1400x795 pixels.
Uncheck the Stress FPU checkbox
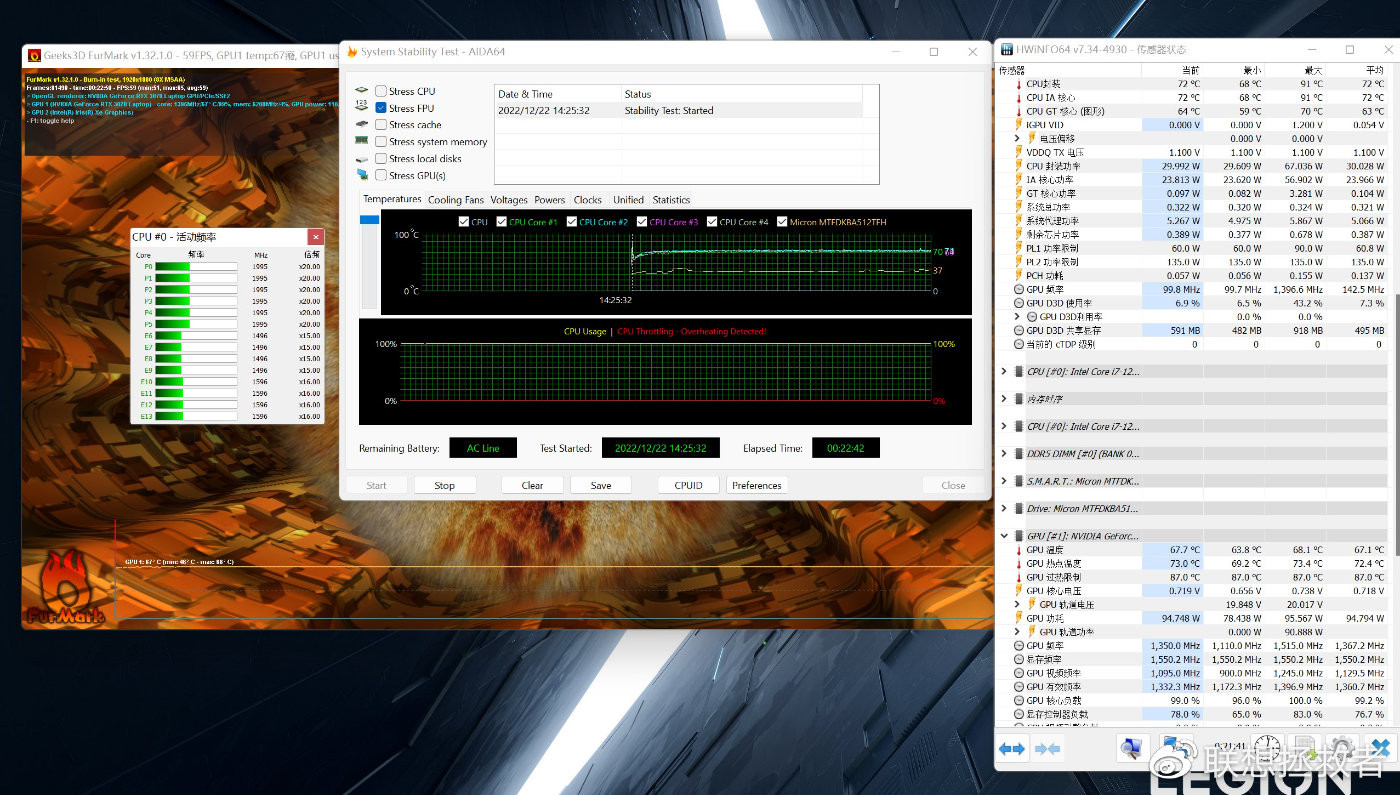point(381,108)
